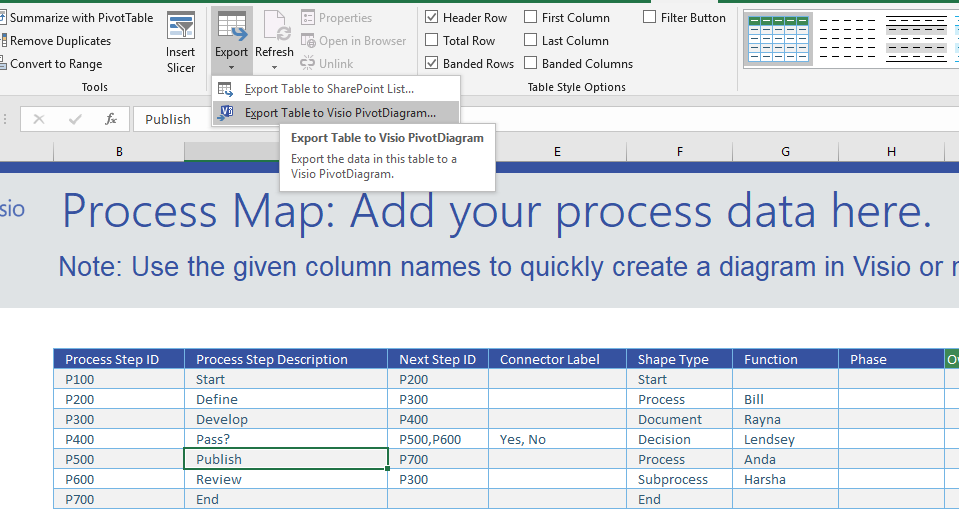Select the Process Step Description header cell

click(x=285, y=359)
